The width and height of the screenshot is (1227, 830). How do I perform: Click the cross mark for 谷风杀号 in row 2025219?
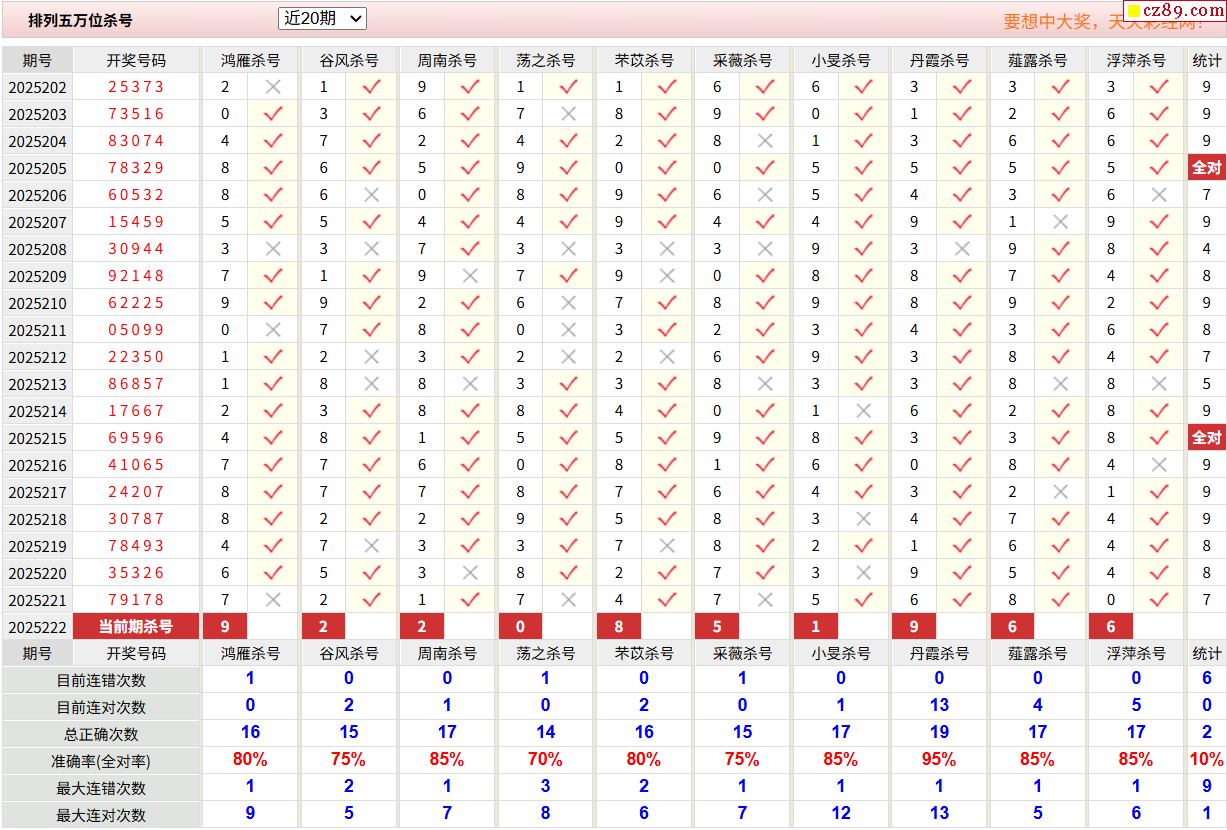[372, 546]
